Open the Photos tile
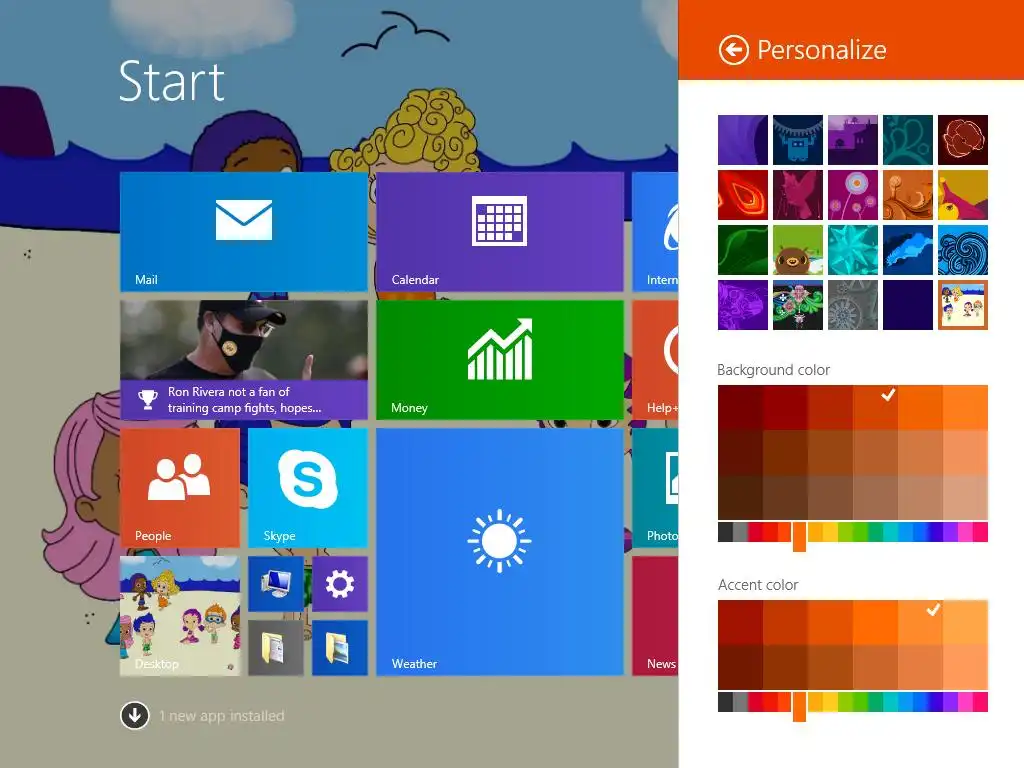Viewport: 1024px width, 768px height. click(655, 487)
